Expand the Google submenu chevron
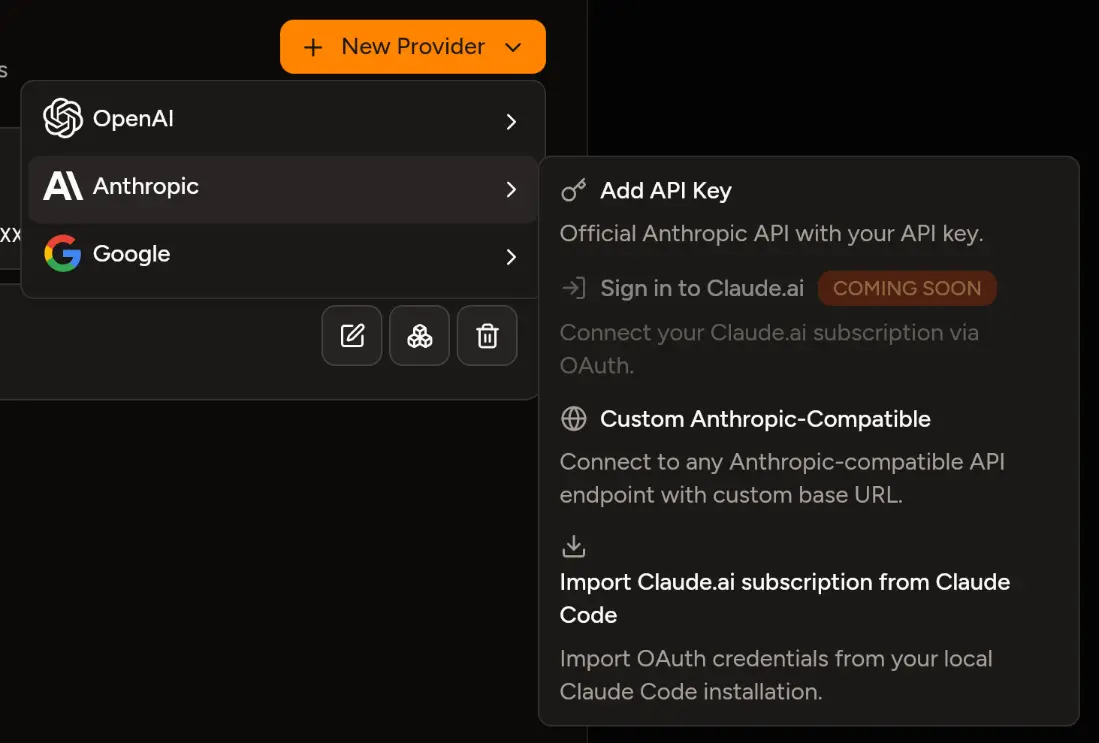 (x=511, y=257)
